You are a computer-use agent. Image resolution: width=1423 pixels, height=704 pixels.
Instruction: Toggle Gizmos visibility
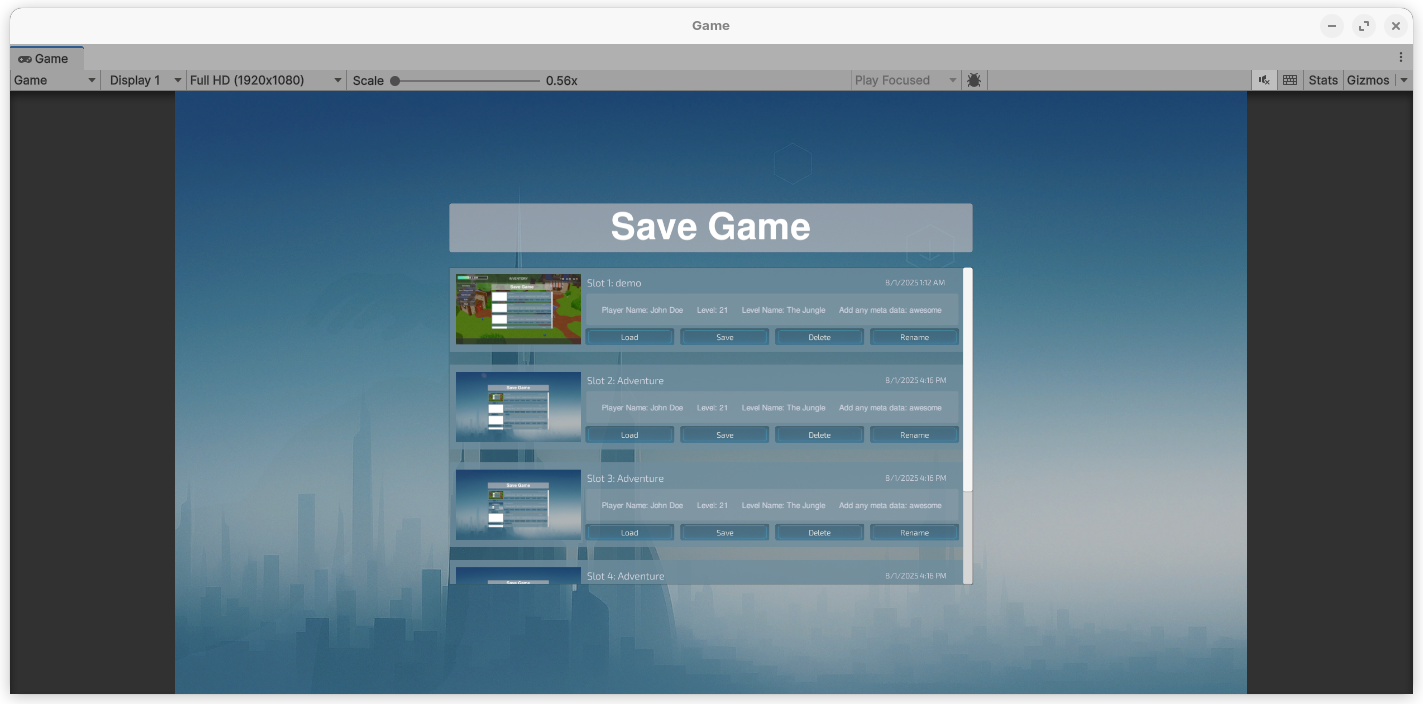(x=1367, y=80)
